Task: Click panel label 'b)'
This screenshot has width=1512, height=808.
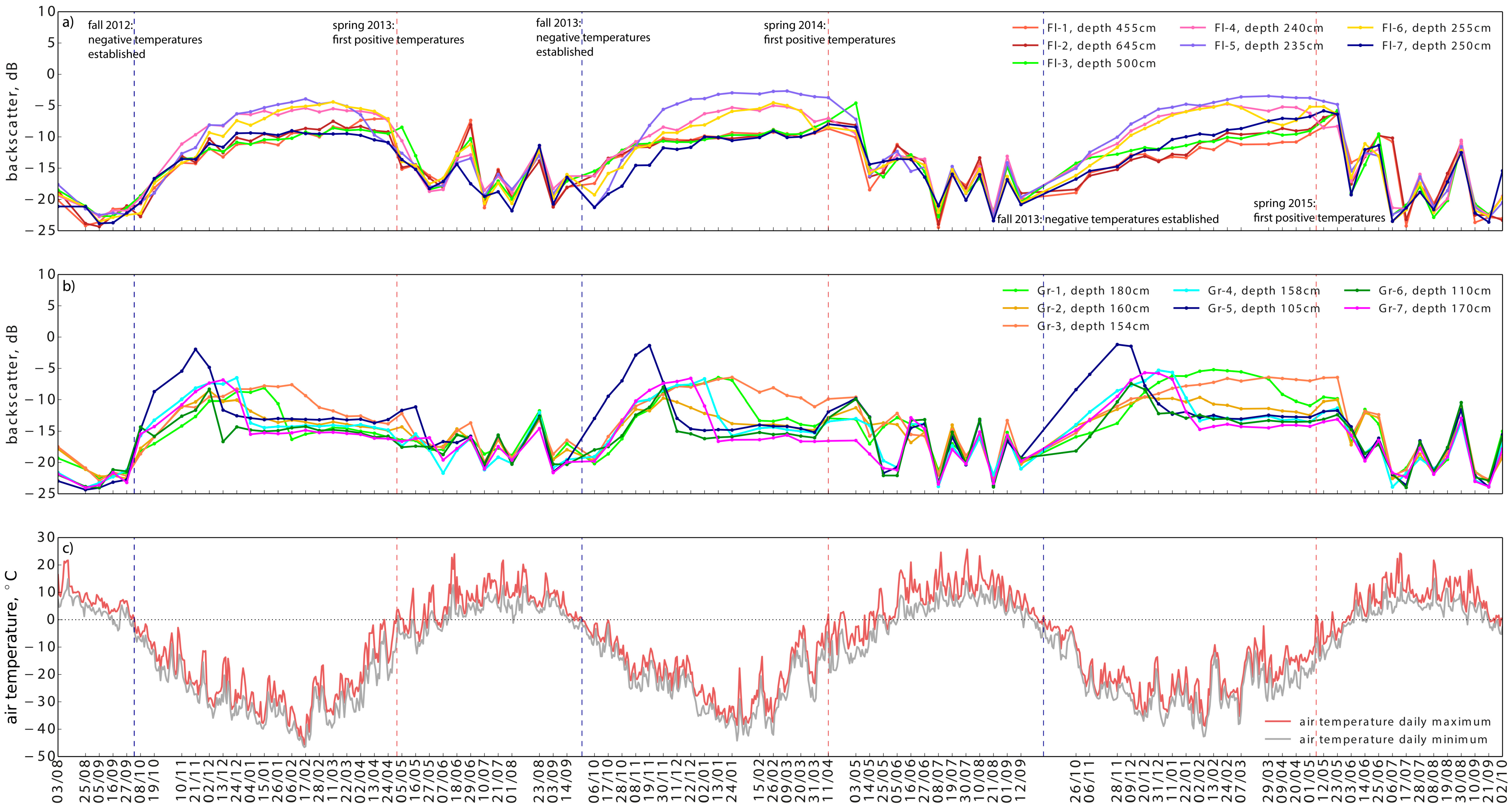Action: (69, 286)
